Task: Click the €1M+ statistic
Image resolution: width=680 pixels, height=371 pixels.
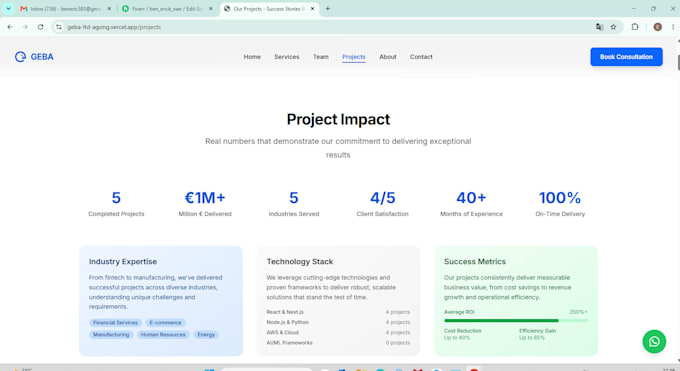Action: point(205,198)
